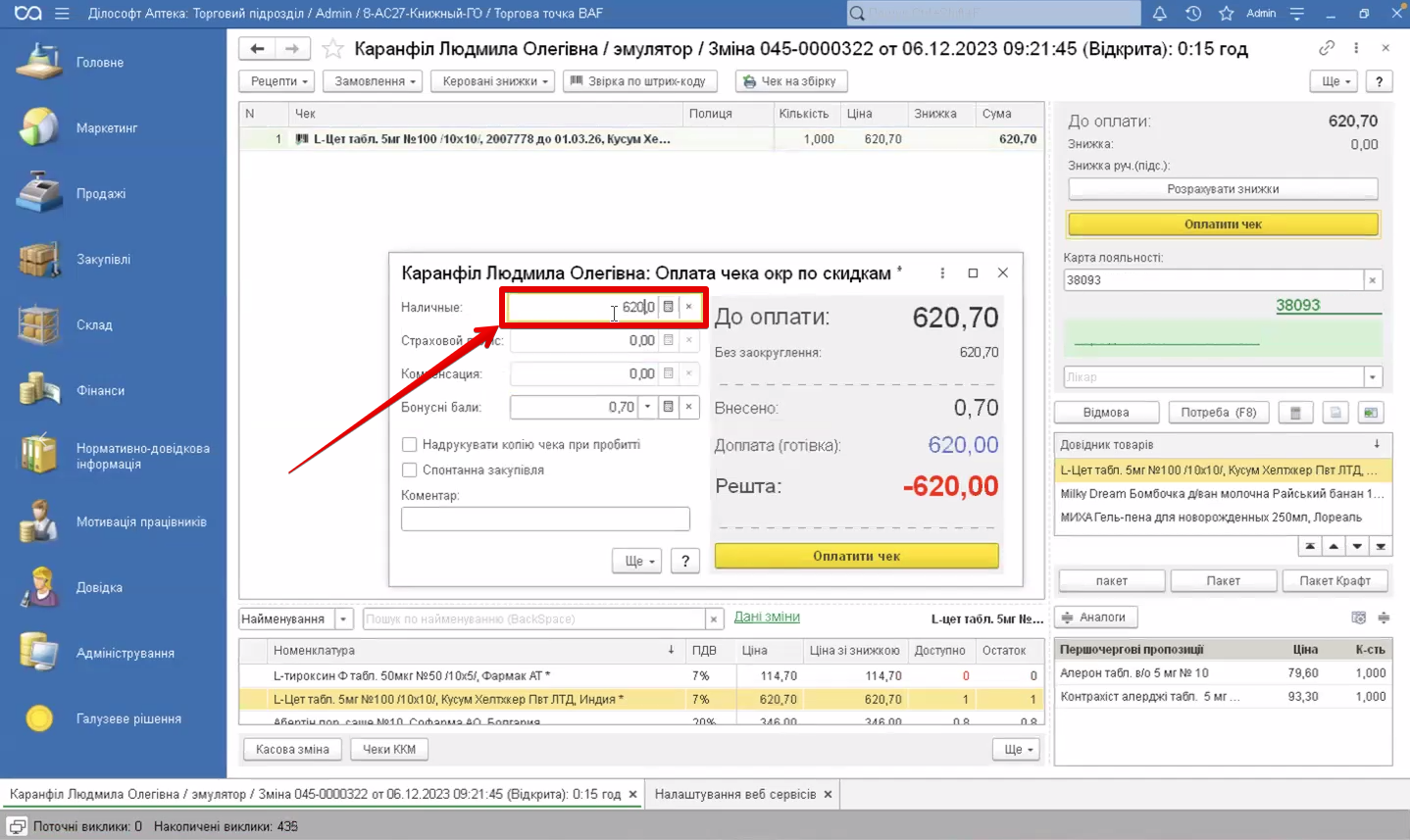This screenshot has height=840, width=1410.
Task: Open the Бонусні бали dropdown arrow
Action: (647, 407)
